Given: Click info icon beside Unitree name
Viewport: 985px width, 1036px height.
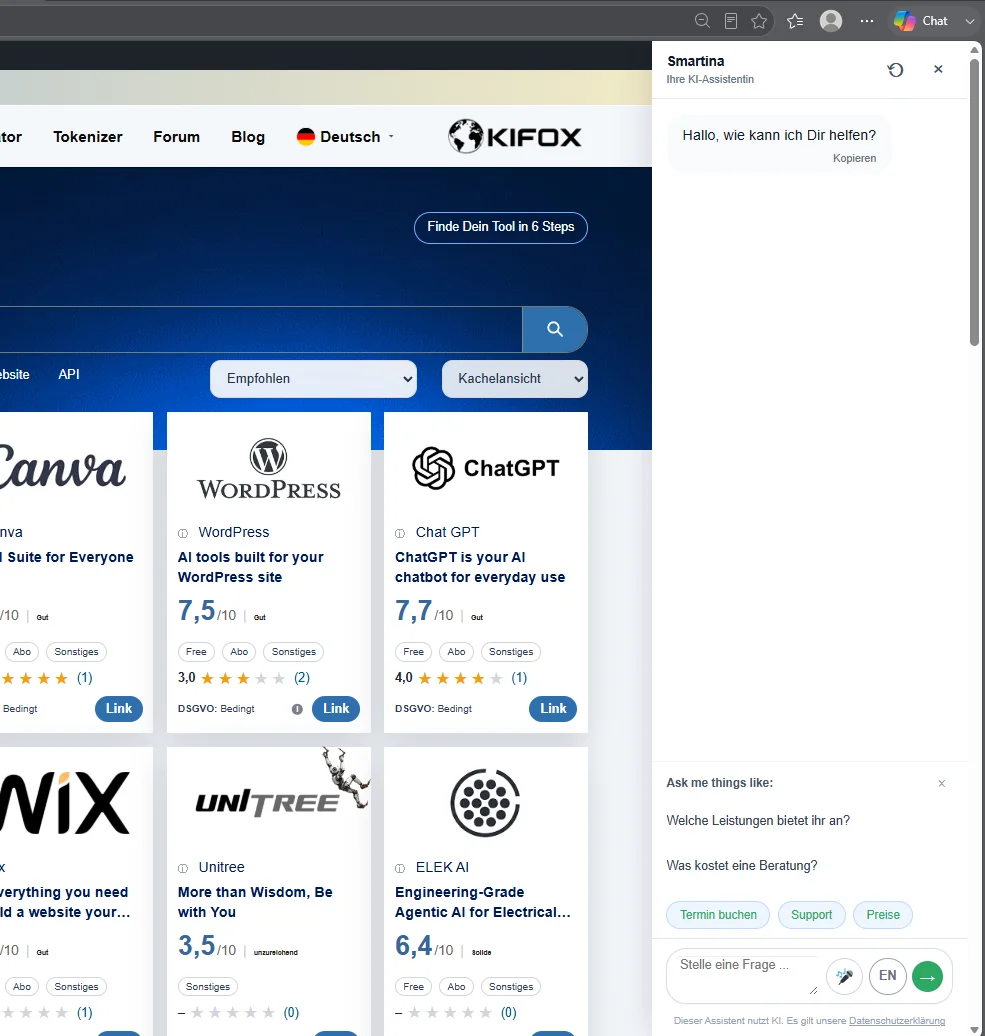Looking at the screenshot, I should pos(183,868).
